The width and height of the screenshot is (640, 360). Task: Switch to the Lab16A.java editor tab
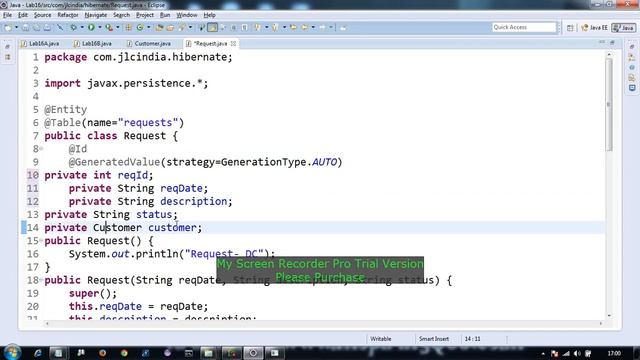pyautogui.click(x=40, y=43)
